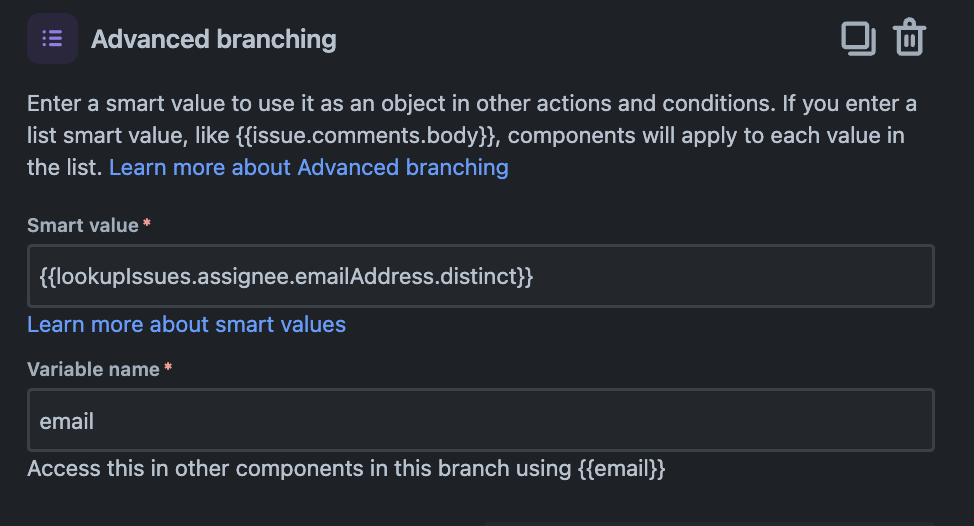Image resolution: width=974 pixels, height=526 pixels.
Task: Focus the Smart value input field
Action: click(481, 276)
